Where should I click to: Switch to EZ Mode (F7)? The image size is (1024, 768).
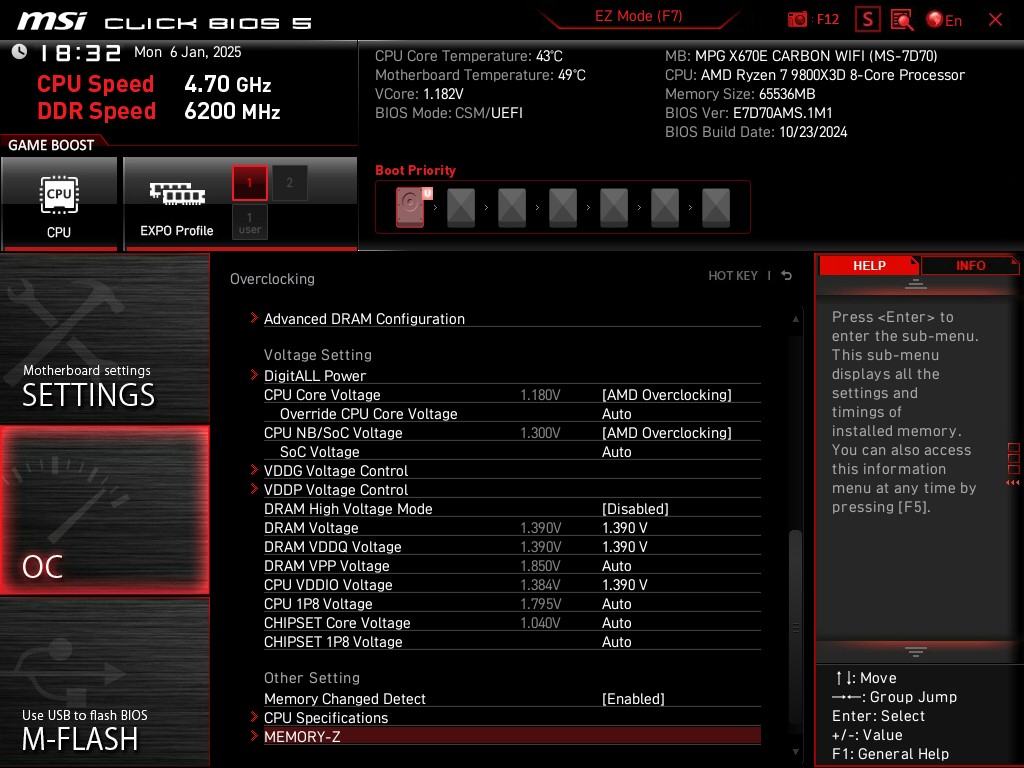click(x=638, y=16)
